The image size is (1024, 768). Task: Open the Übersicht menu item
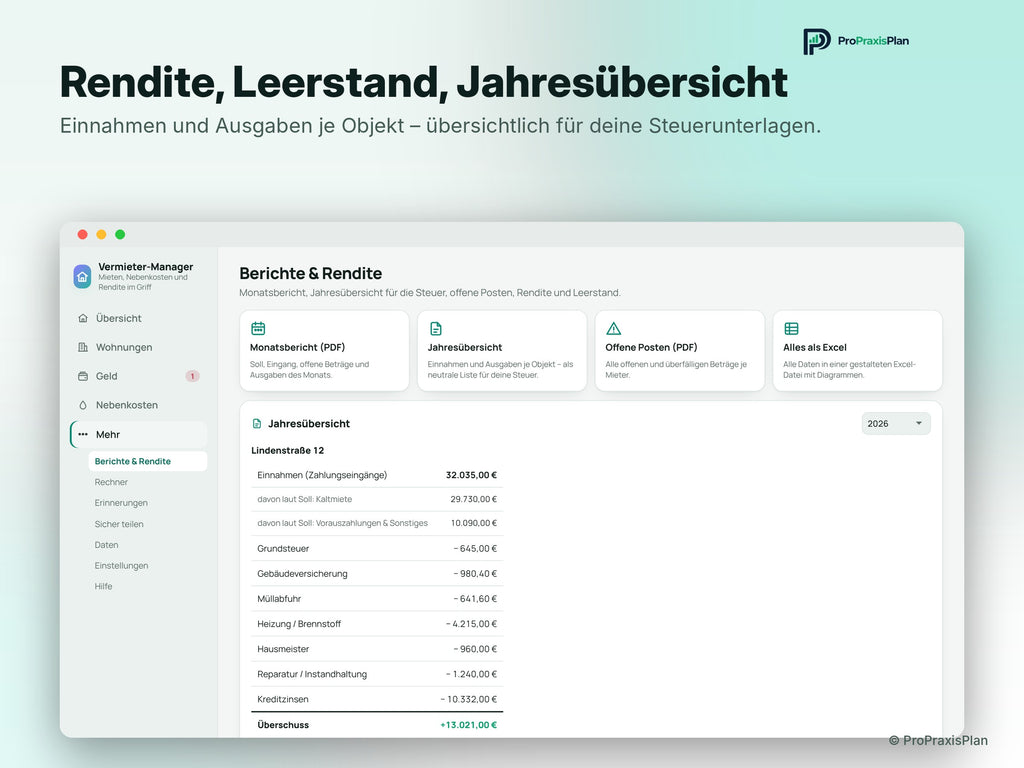(138, 318)
